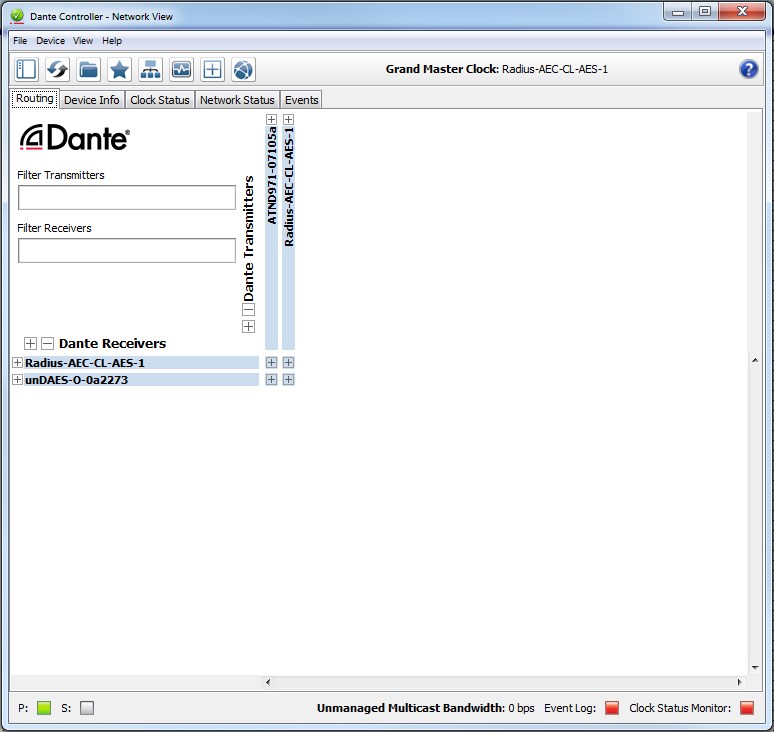Switch to the Events tab
This screenshot has height=732, width=774.
point(301,100)
